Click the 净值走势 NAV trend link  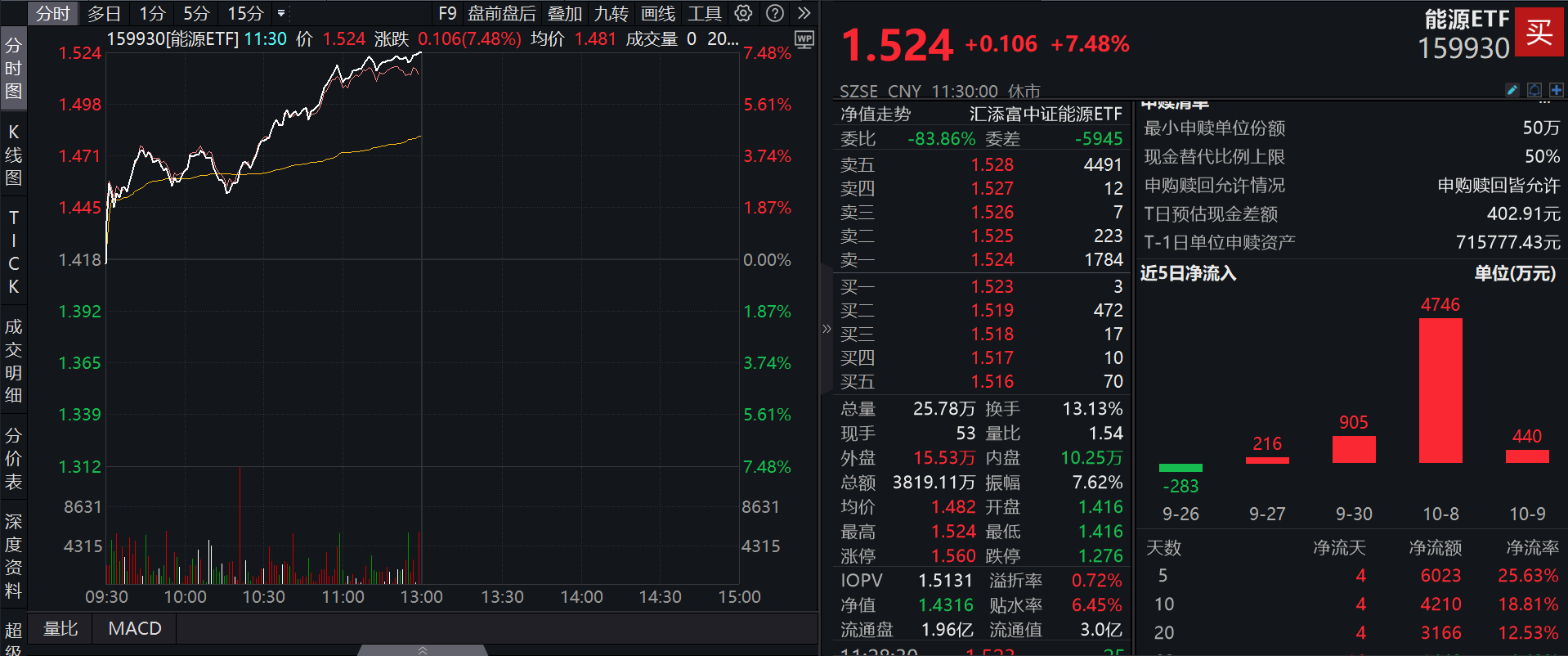click(x=875, y=114)
